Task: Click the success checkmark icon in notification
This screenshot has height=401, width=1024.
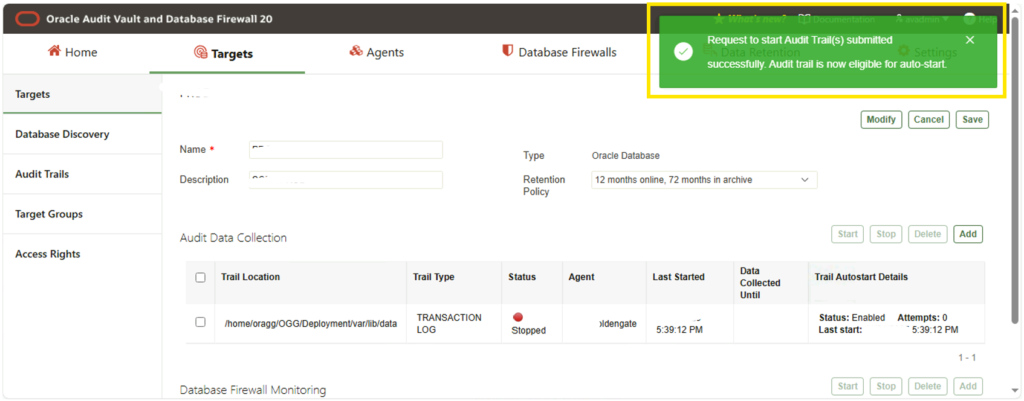Action: click(683, 52)
